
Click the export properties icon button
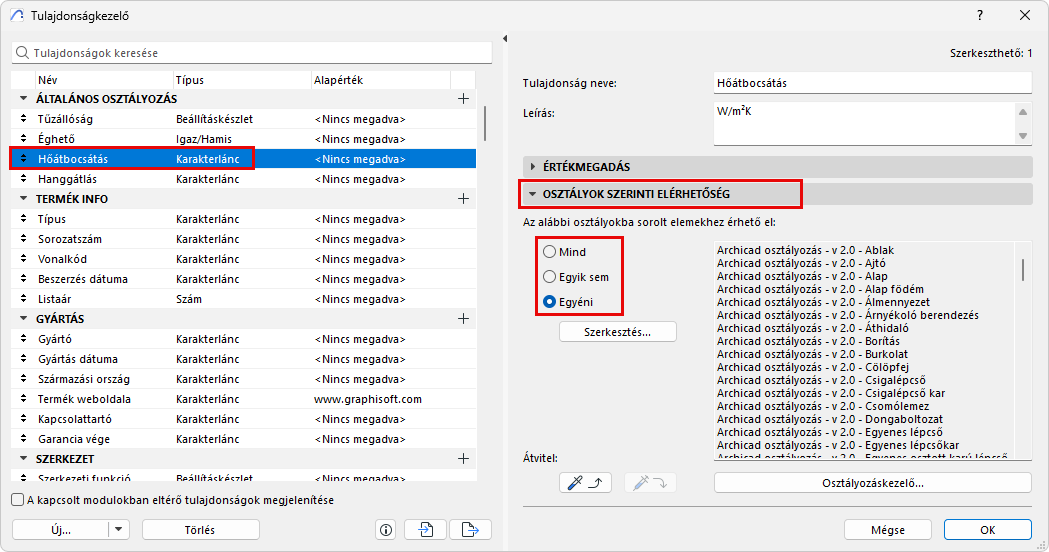pyautogui.click(x=470, y=530)
